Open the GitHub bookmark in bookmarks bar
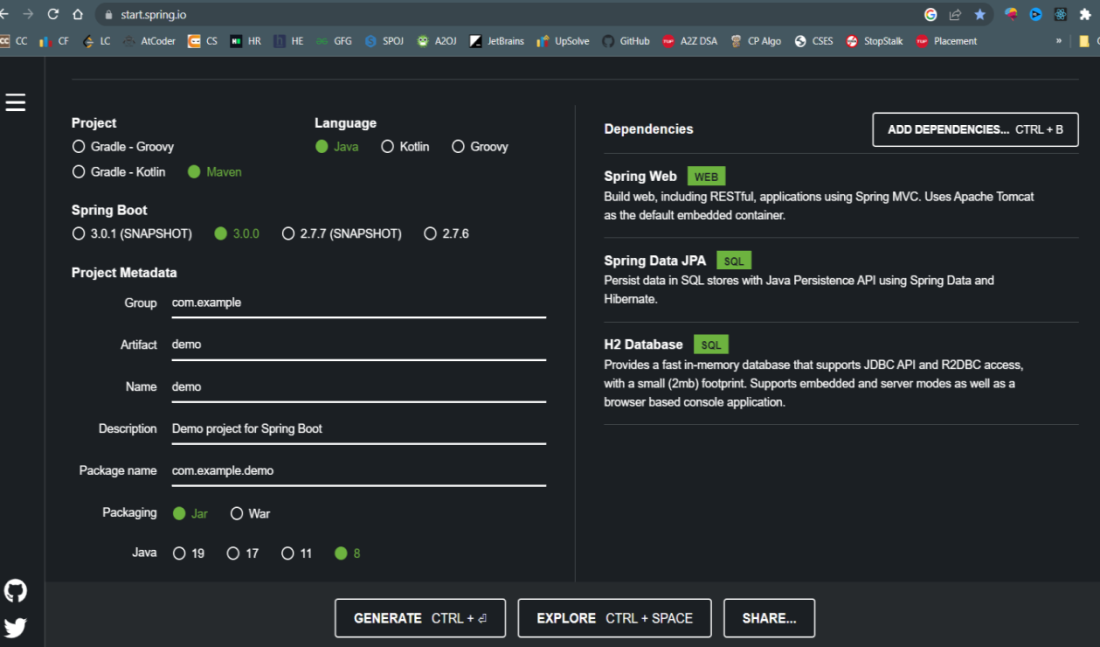Image resolution: width=1100 pixels, height=647 pixels. pyautogui.click(x=626, y=41)
